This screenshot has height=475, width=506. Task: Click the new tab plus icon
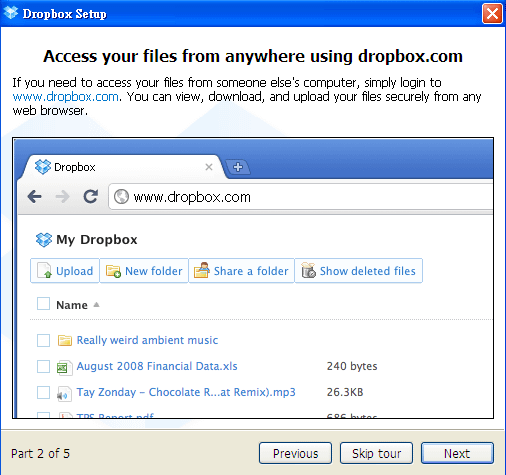click(x=238, y=167)
